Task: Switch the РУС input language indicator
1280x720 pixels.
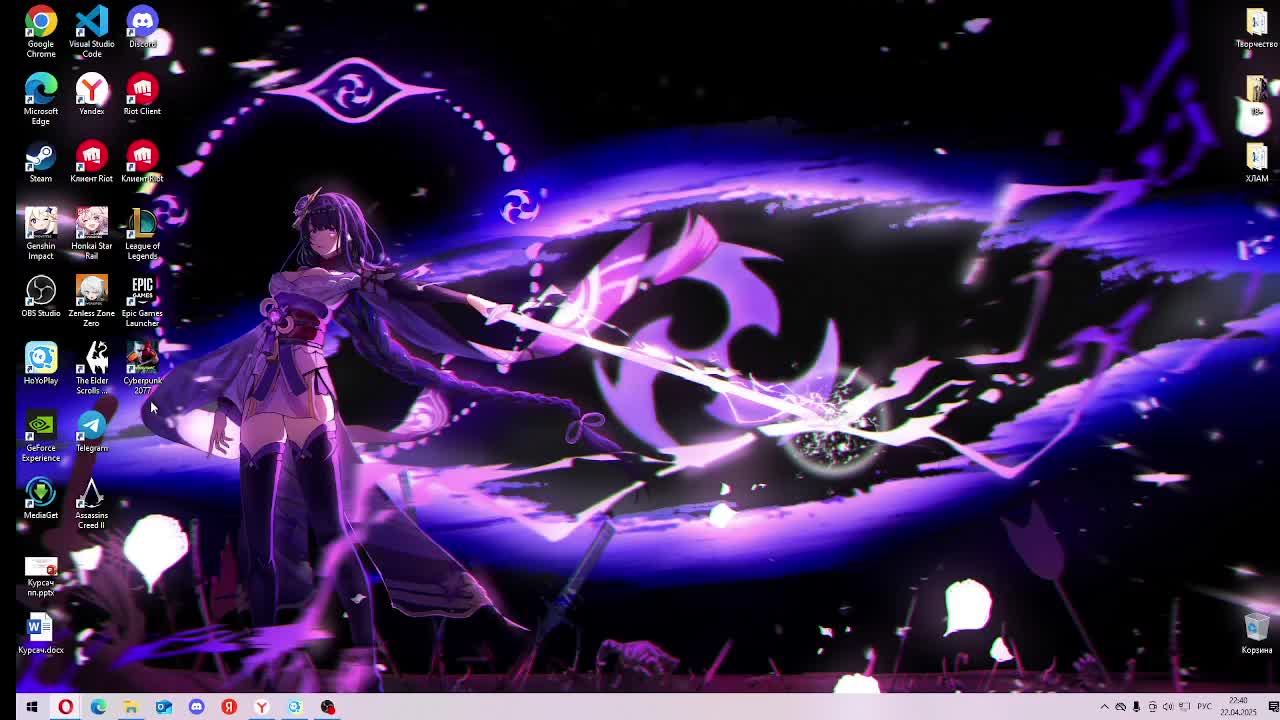Action: (1204, 707)
